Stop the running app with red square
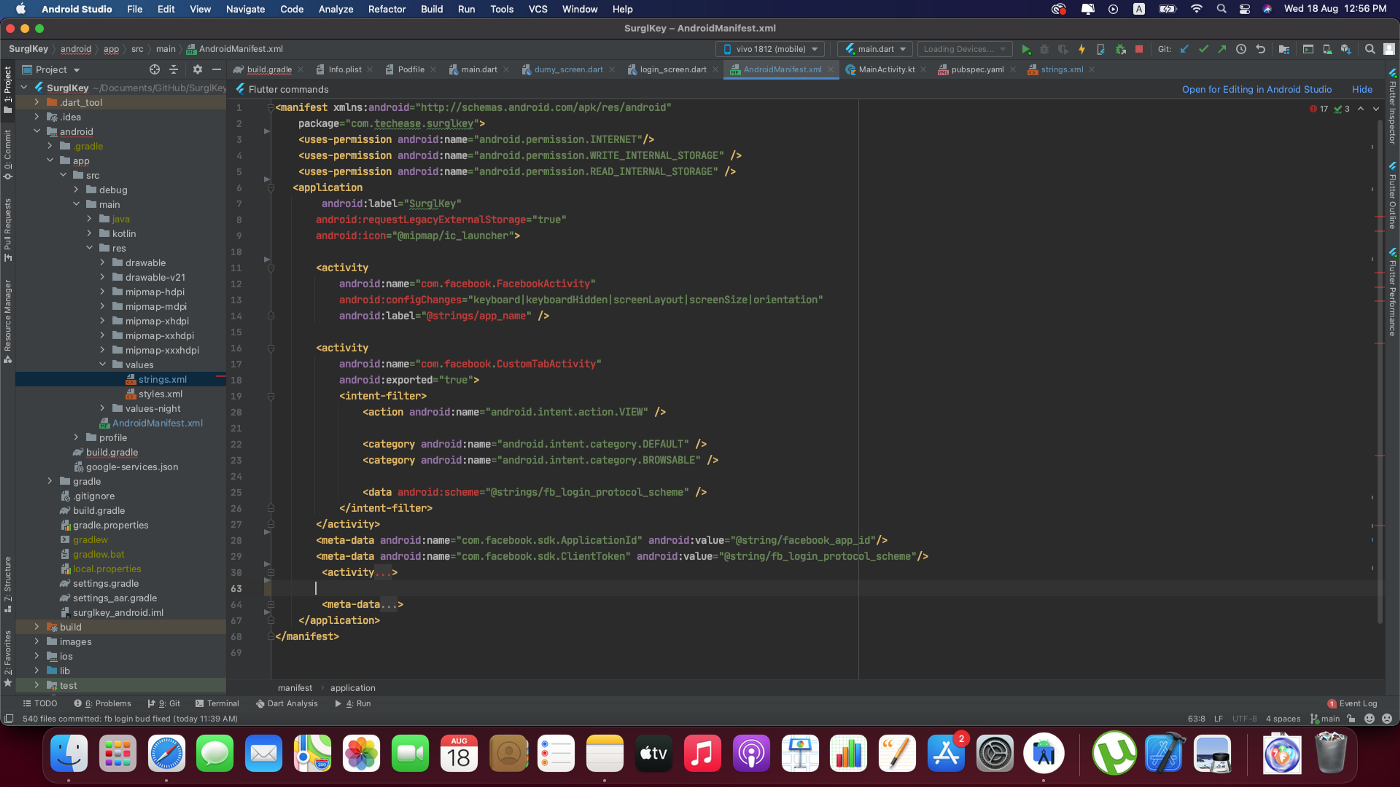This screenshot has width=1400, height=787. coord(1139,49)
